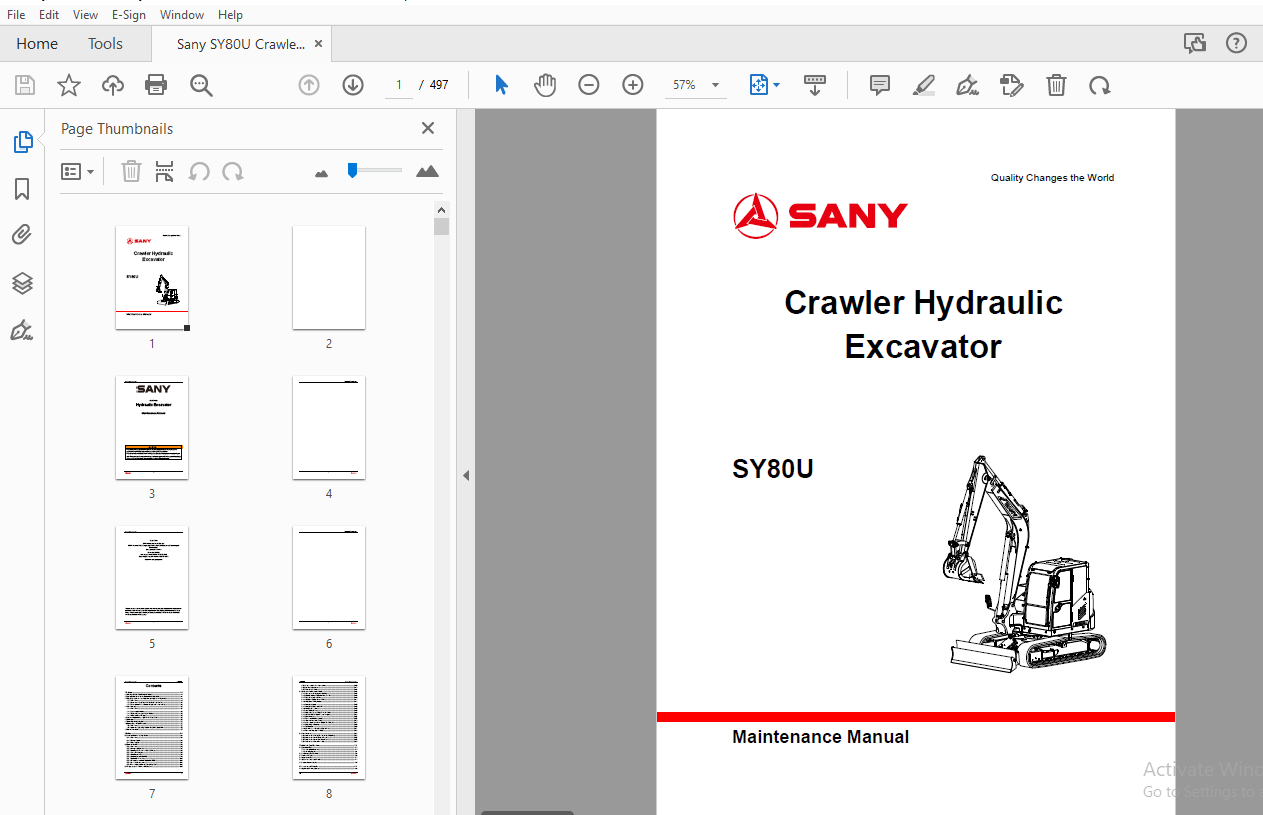
Task: Add document to favorites with star icon
Action: click(x=69, y=85)
